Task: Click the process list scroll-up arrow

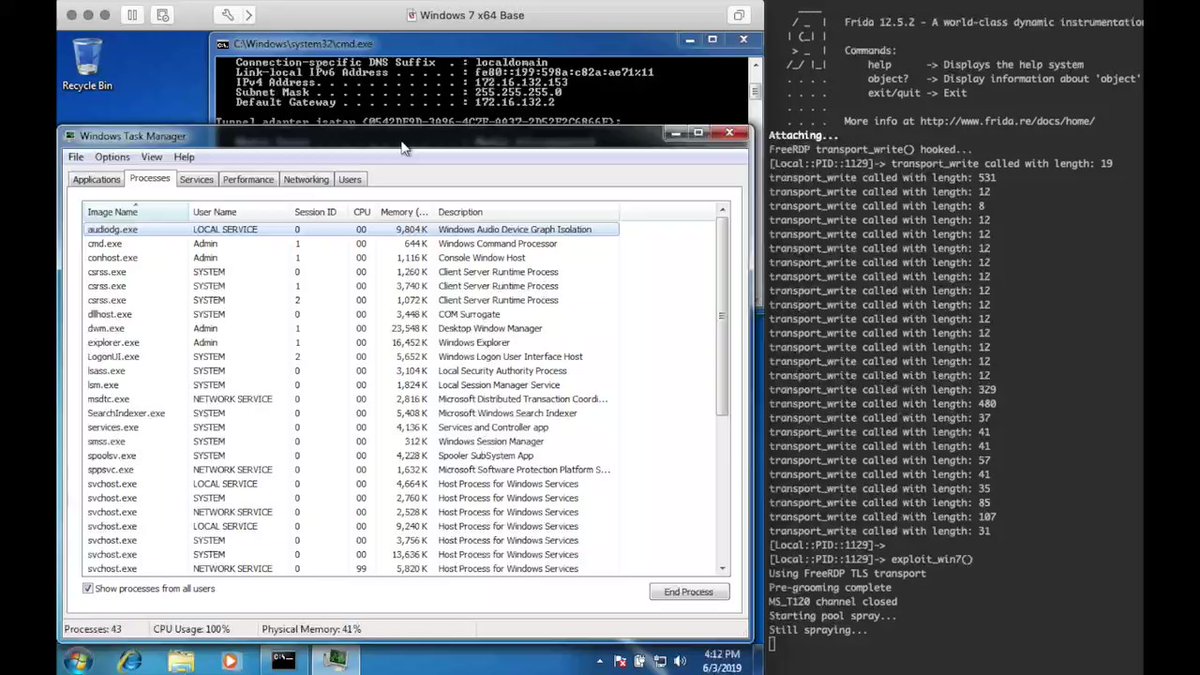Action: pos(723,209)
